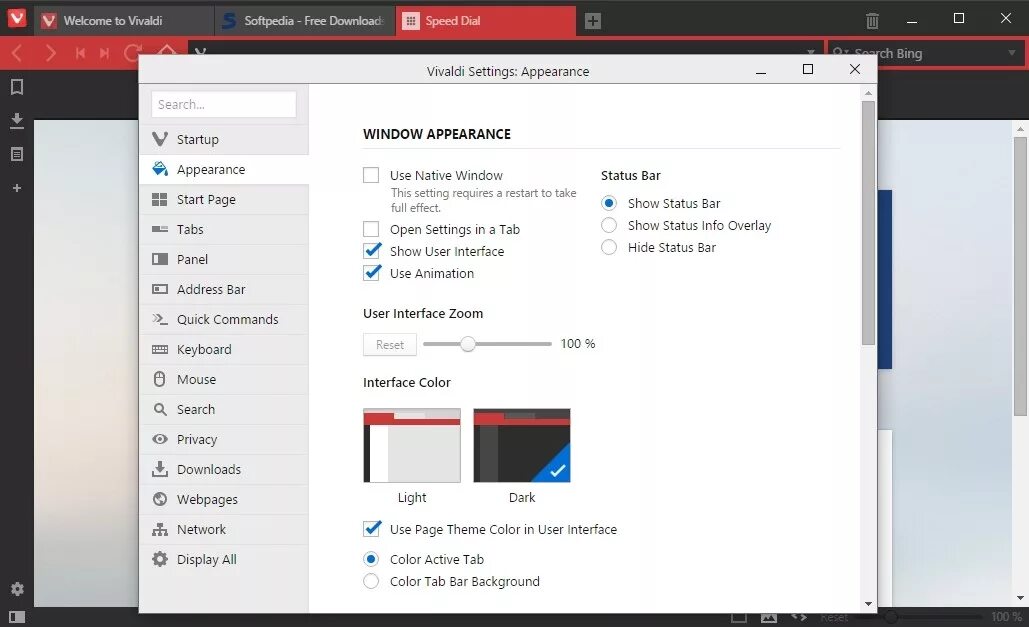The height and width of the screenshot is (627, 1029).
Task: Click the browser page vertical scrollbar
Action: tap(1020, 276)
